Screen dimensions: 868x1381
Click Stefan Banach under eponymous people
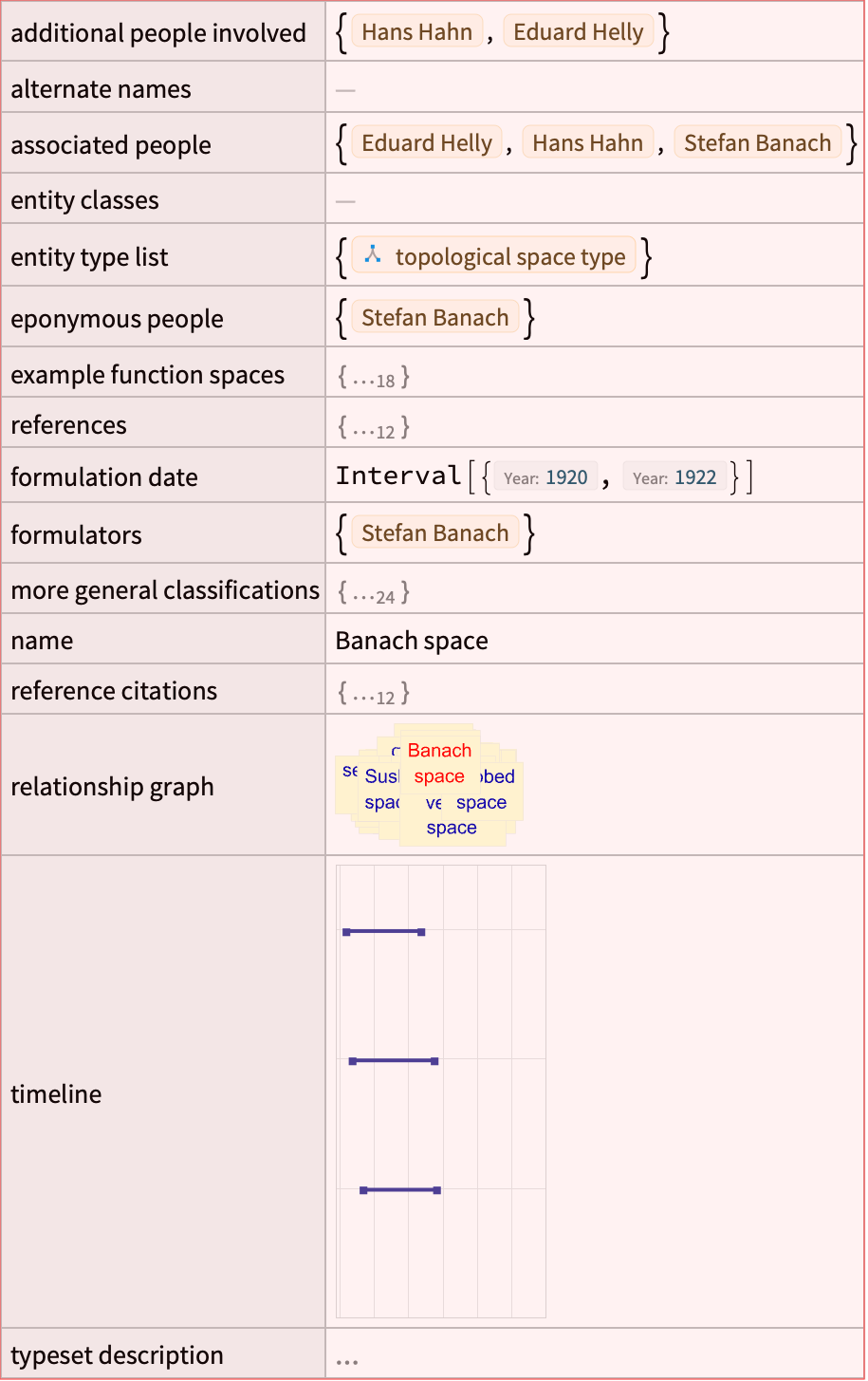point(435,318)
